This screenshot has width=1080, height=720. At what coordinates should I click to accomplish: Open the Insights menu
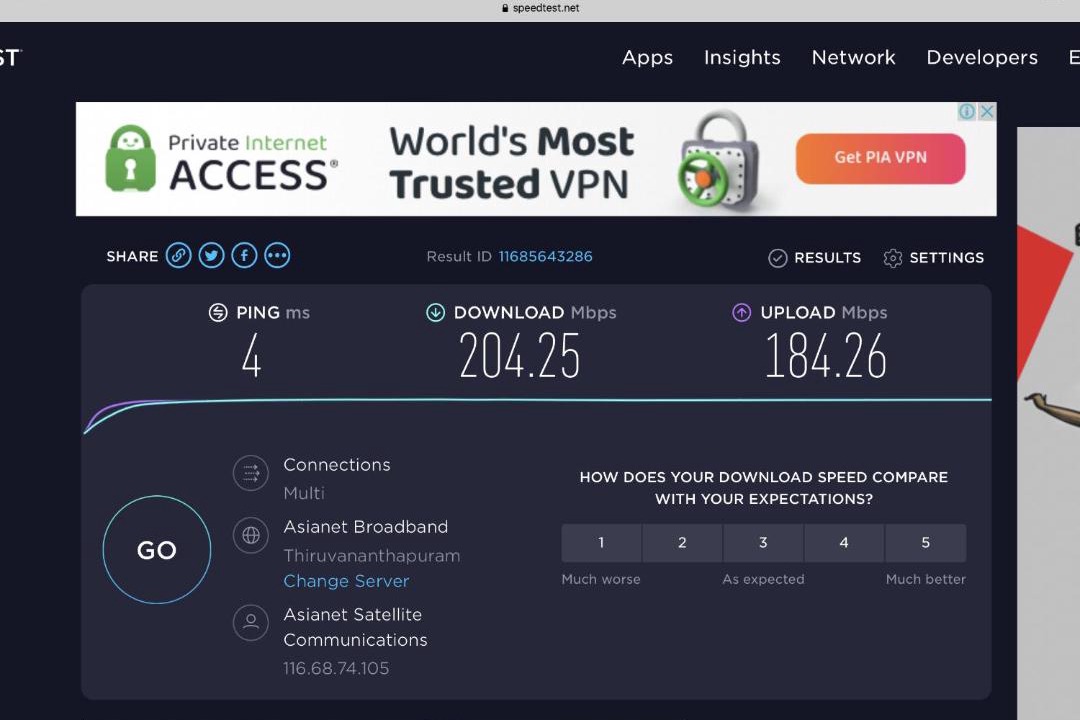(742, 58)
